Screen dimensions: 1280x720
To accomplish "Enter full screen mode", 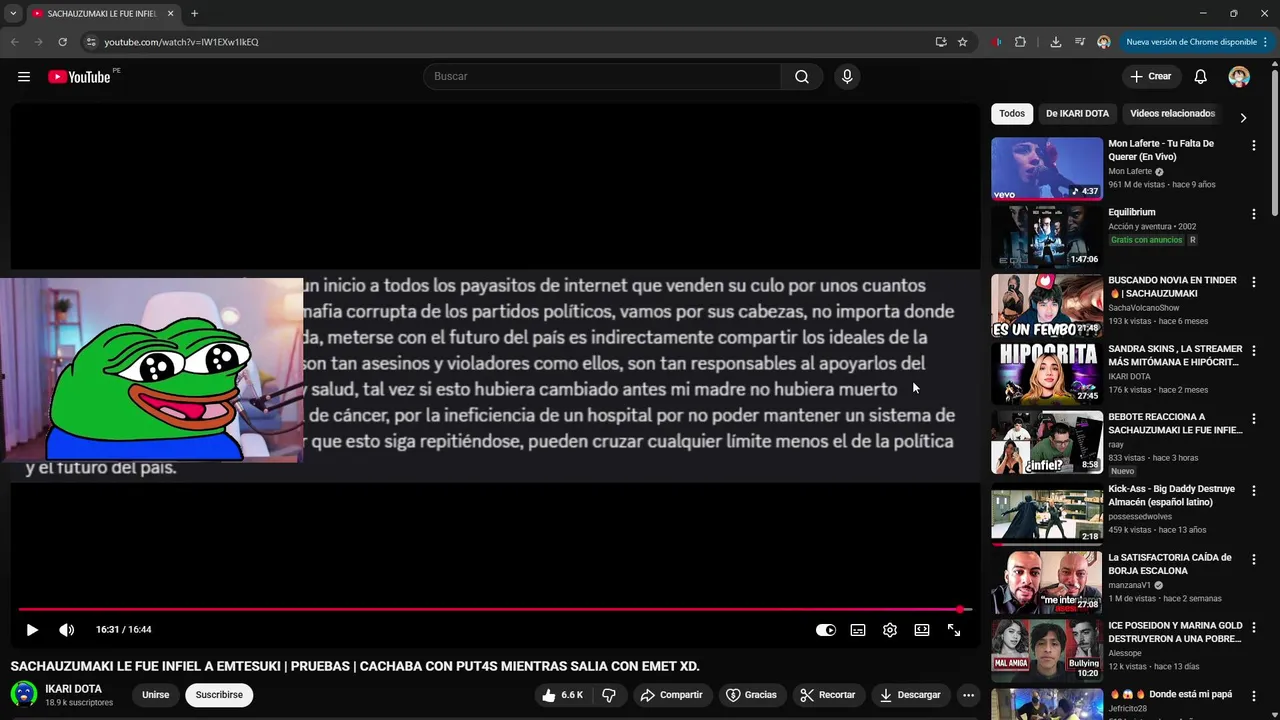I will [x=954, y=630].
